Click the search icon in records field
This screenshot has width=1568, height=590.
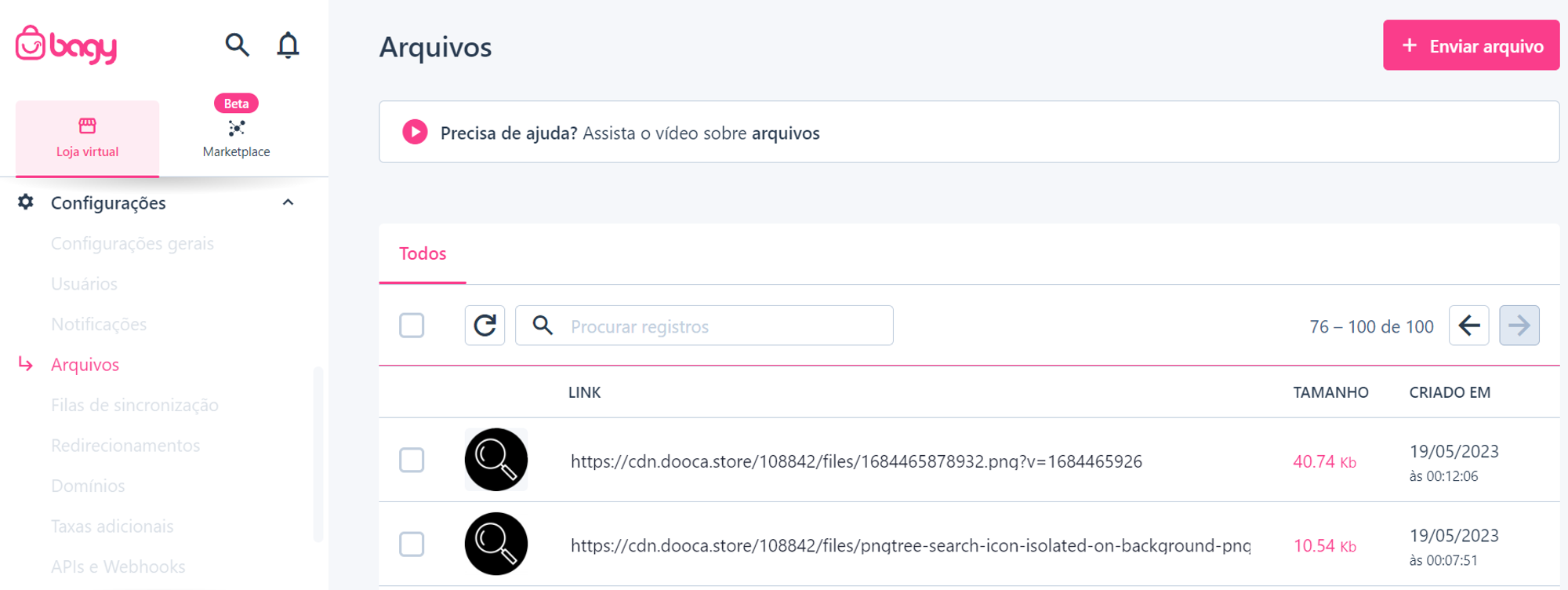point(543,325)
